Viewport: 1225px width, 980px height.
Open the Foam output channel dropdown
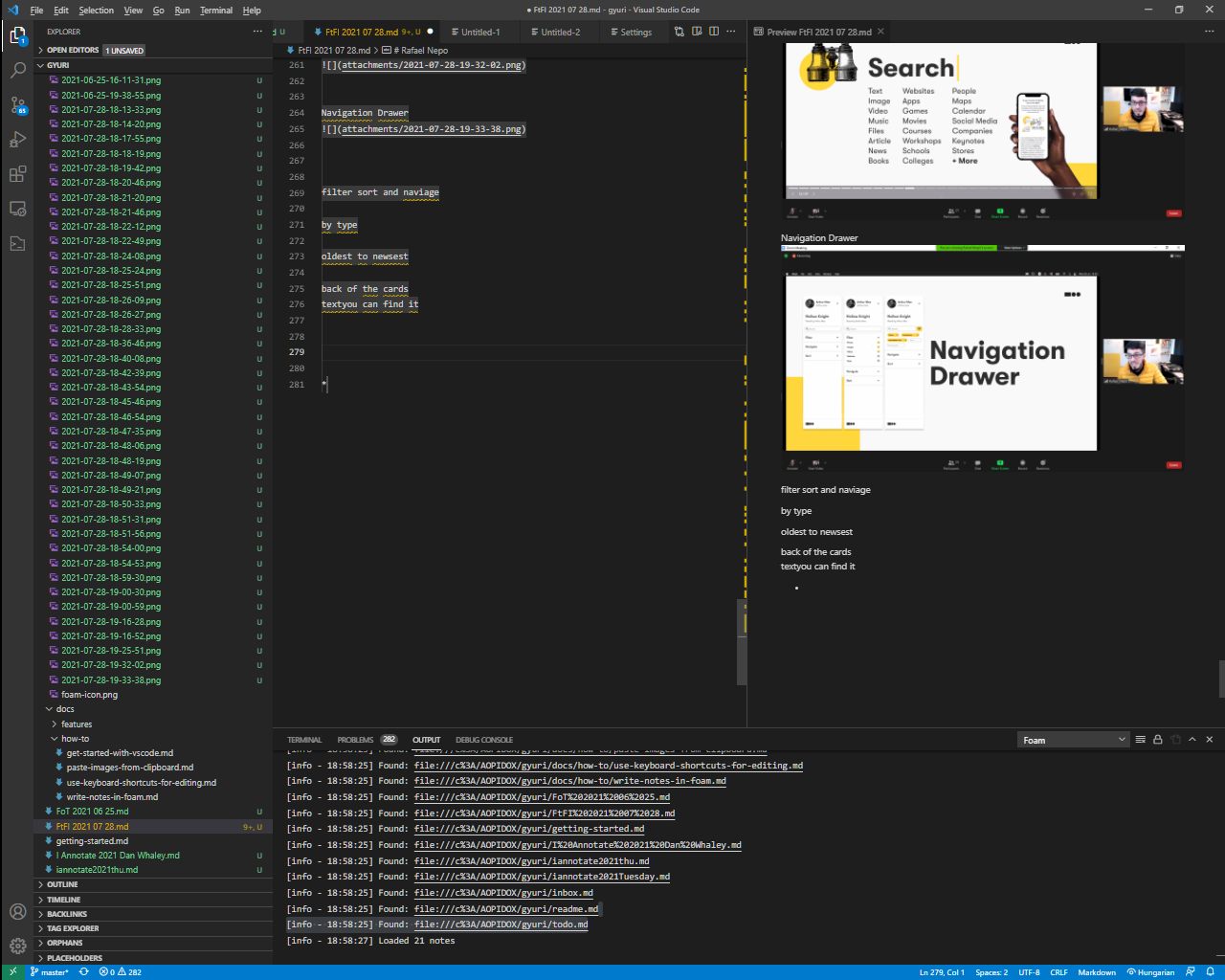coord(1074,740)
